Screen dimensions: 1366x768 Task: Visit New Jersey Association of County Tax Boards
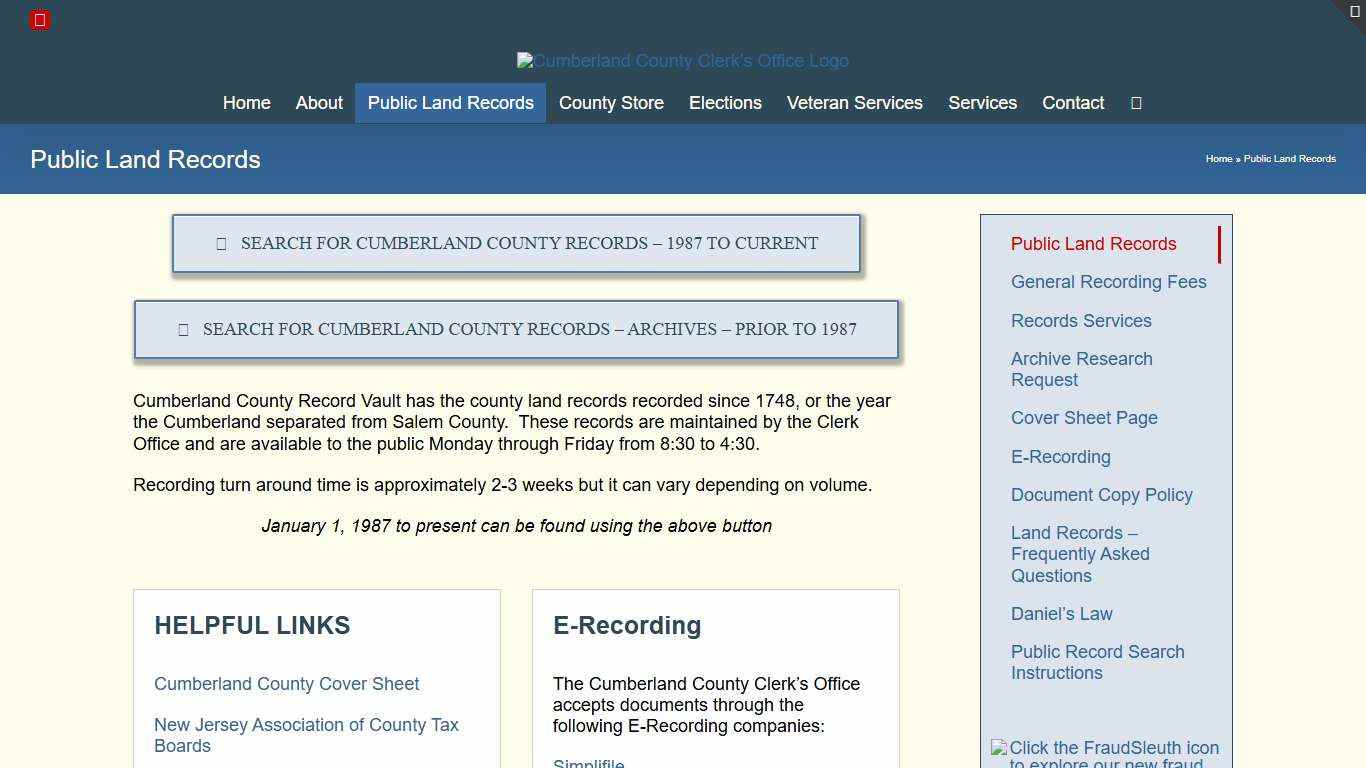pos(306,735)
